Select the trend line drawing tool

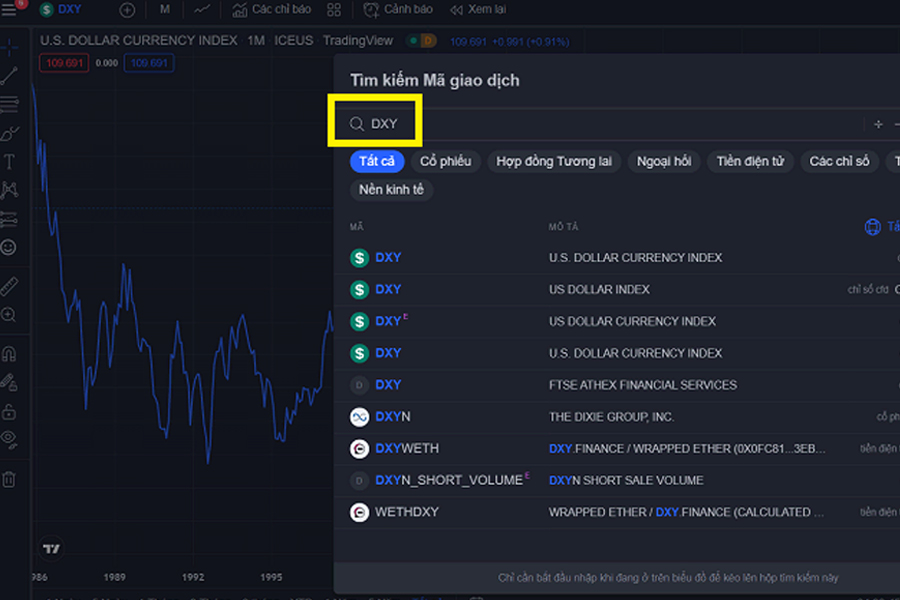[x=9, y=76]
